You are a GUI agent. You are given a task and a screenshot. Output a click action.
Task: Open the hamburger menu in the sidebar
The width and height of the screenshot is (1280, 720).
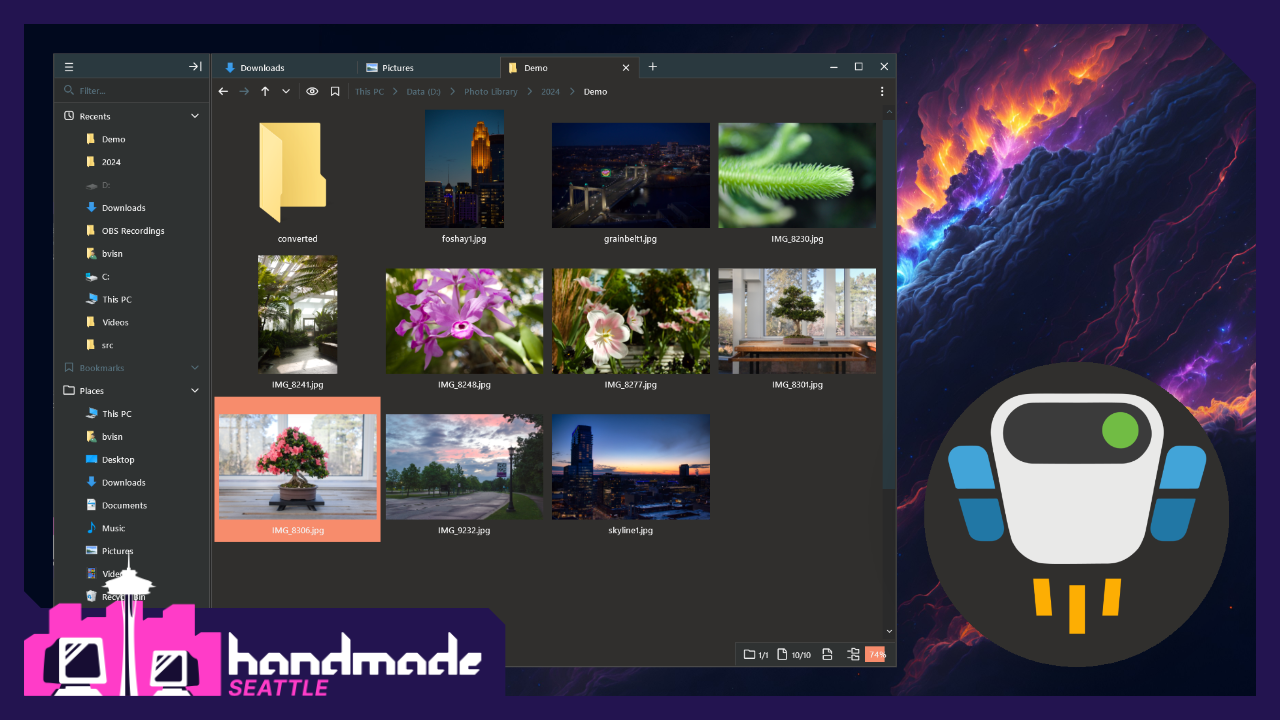point(69,67)
